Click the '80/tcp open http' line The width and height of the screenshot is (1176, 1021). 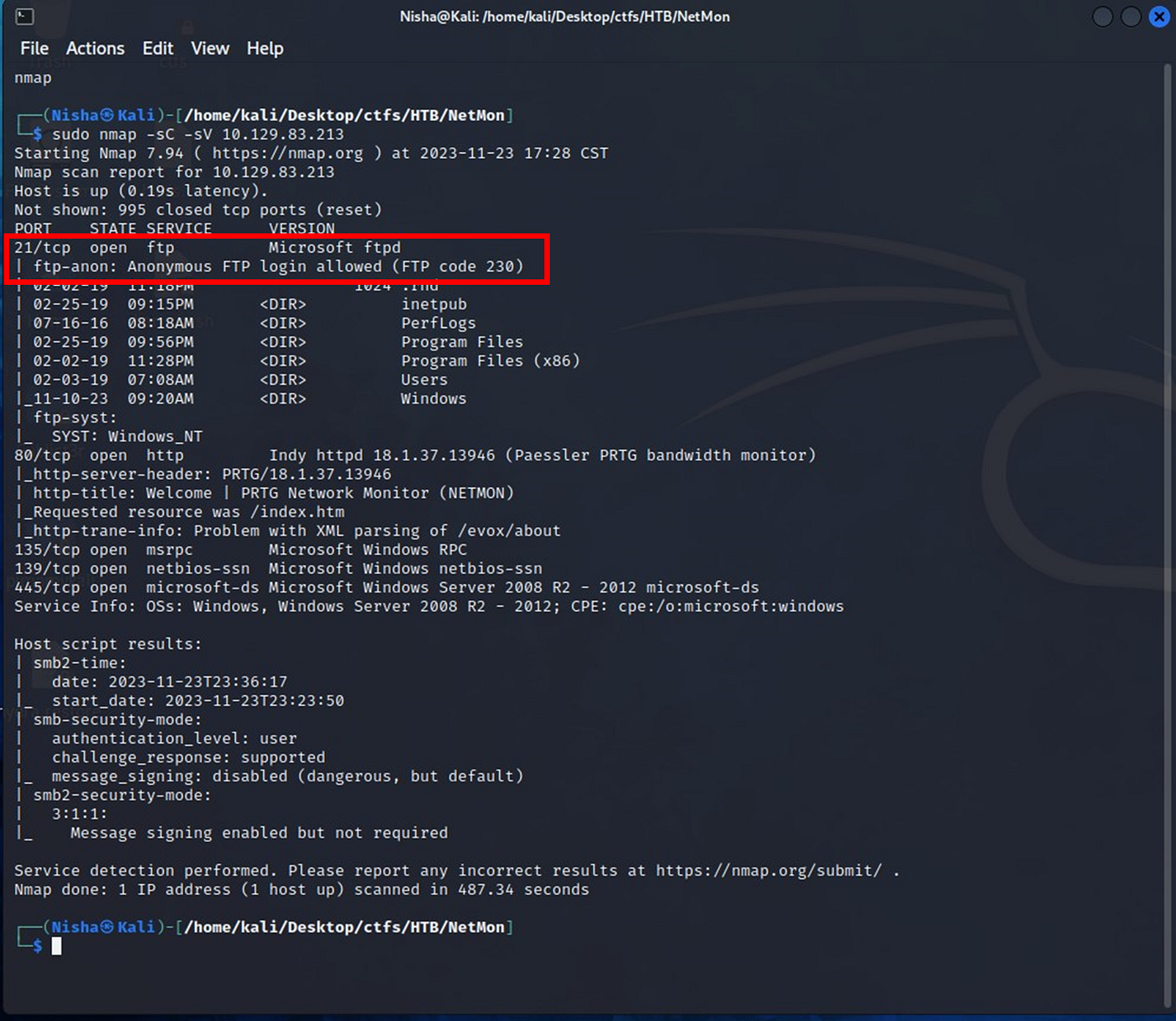[x=415, y=455]
